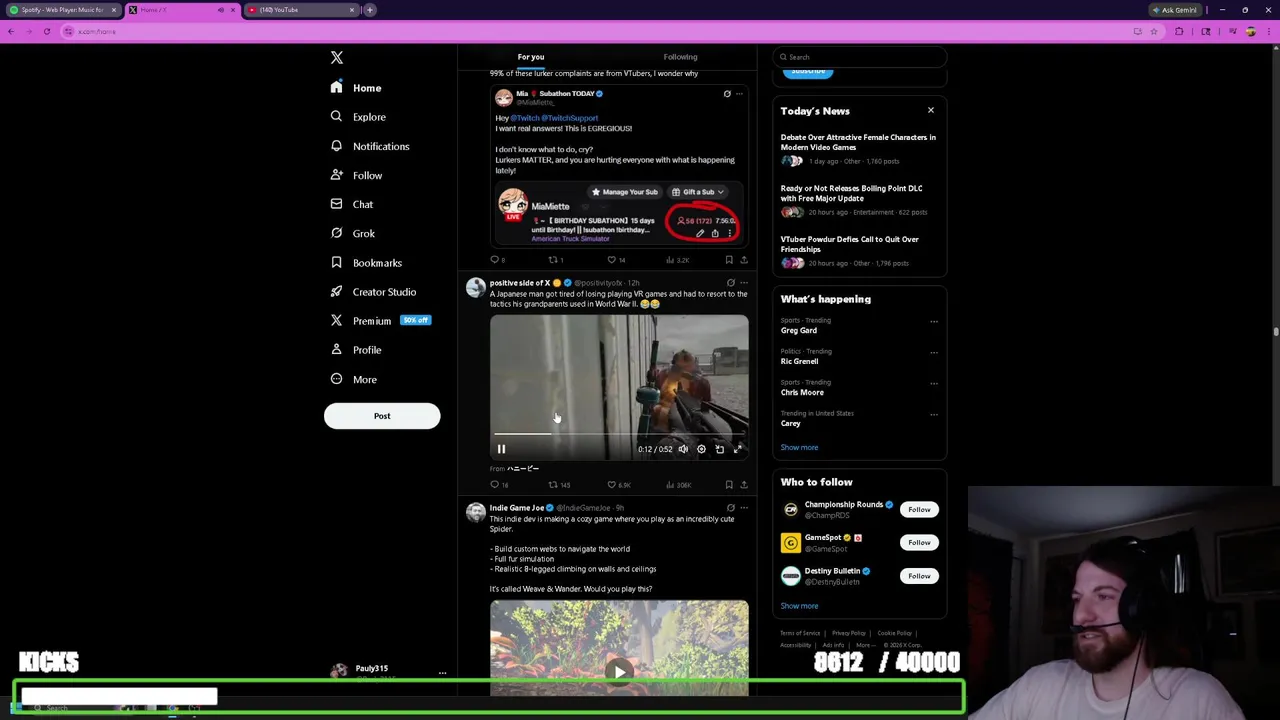This screenshot has height=720, width=1280.
Task: Share the positive side of X post
Action: point(743,485)
